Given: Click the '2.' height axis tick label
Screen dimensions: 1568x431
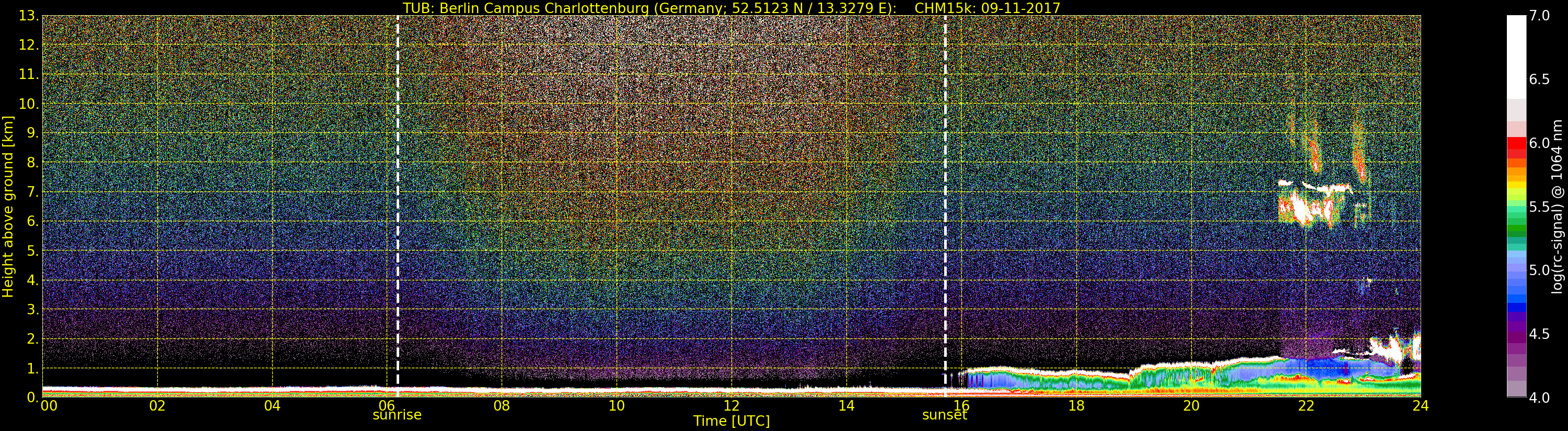Looking at the screenshot, I should point(33,339).
